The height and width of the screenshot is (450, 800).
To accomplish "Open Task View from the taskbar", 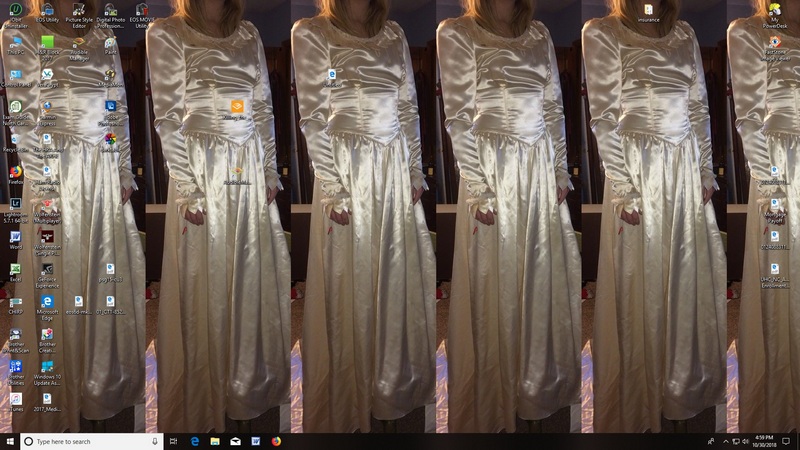I will pyautogui.click(x=174, y=441).
